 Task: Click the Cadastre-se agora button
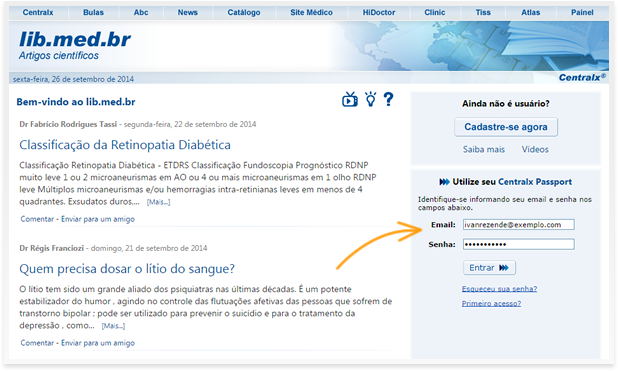point(506,127)
